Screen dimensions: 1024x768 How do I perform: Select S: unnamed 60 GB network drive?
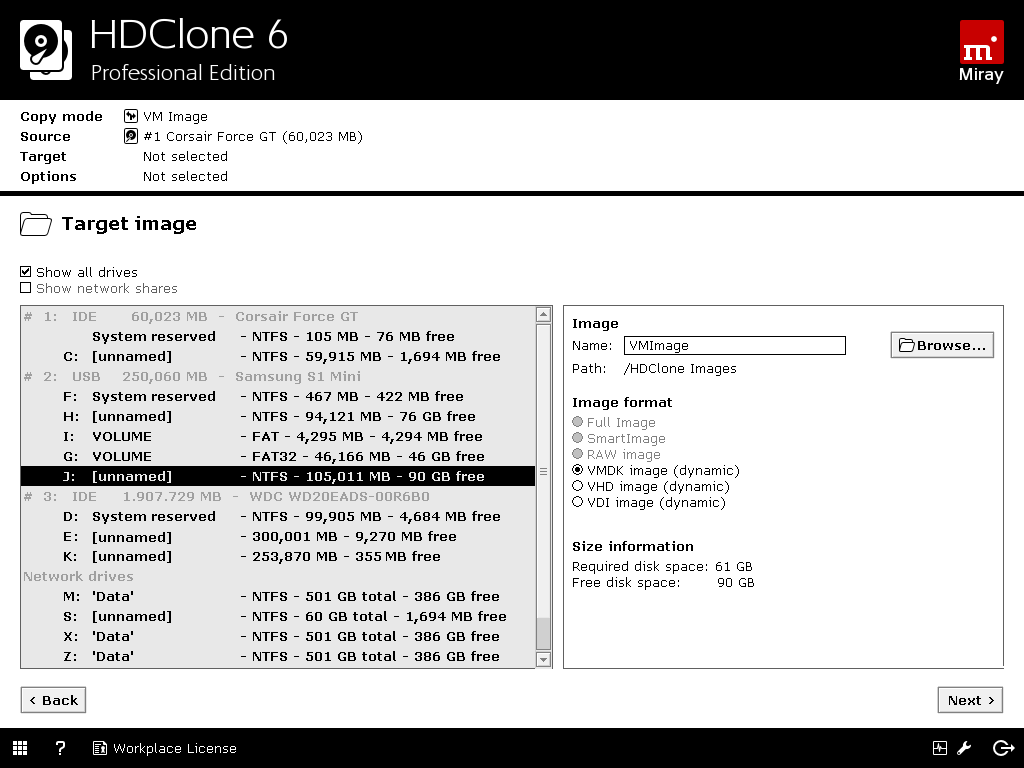[278, 616]
